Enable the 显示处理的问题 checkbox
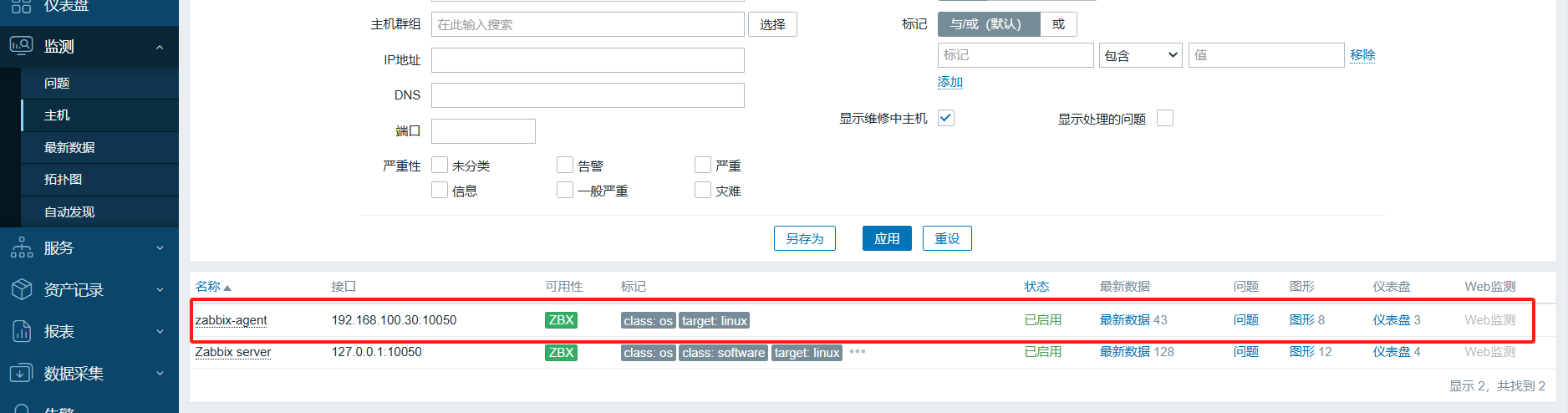Image resolution: width=1568 pixels, height=413 pixels. click(x=1165, y=118)
